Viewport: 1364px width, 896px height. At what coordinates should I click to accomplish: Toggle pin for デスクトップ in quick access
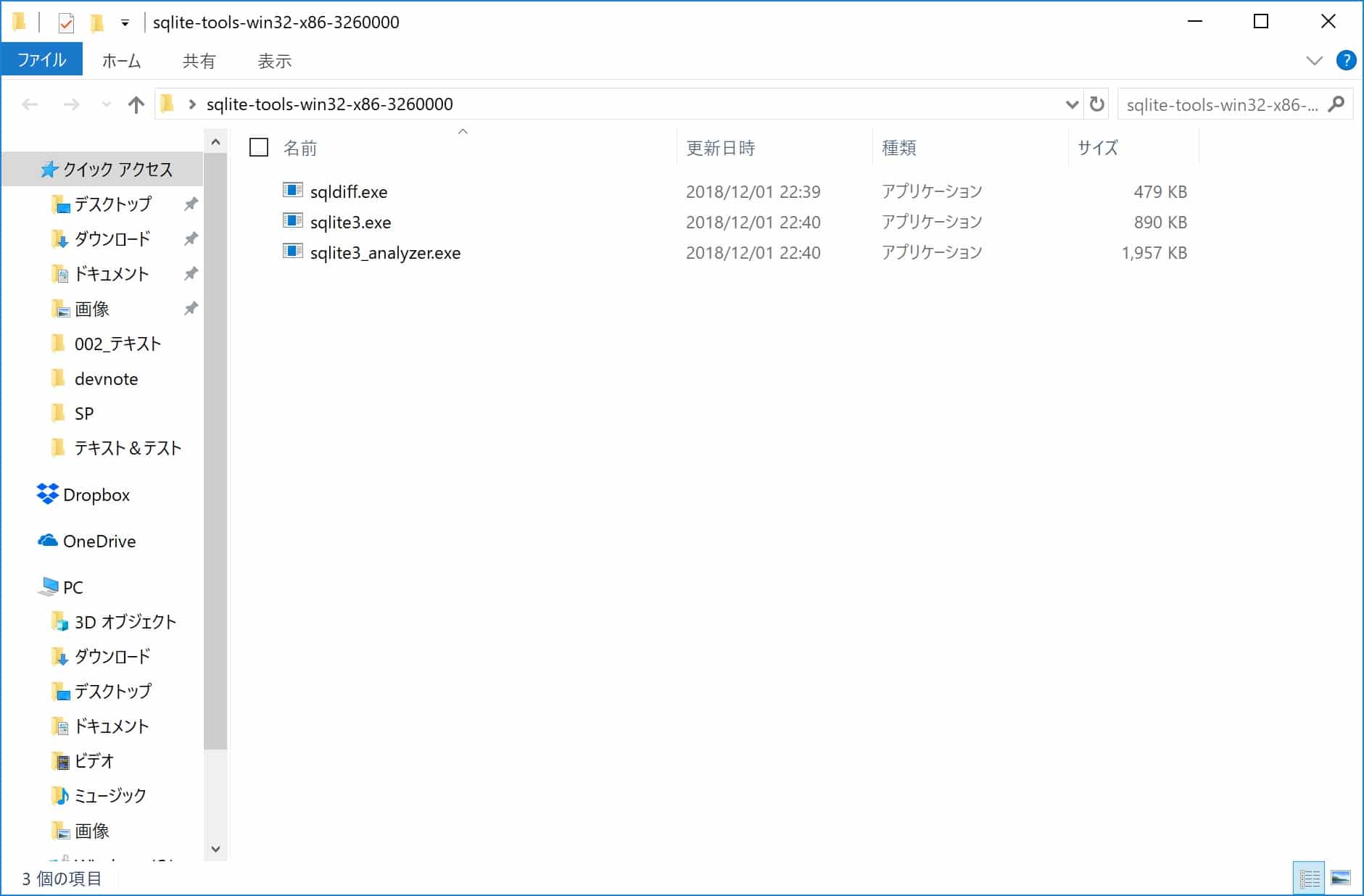[190, 204]
